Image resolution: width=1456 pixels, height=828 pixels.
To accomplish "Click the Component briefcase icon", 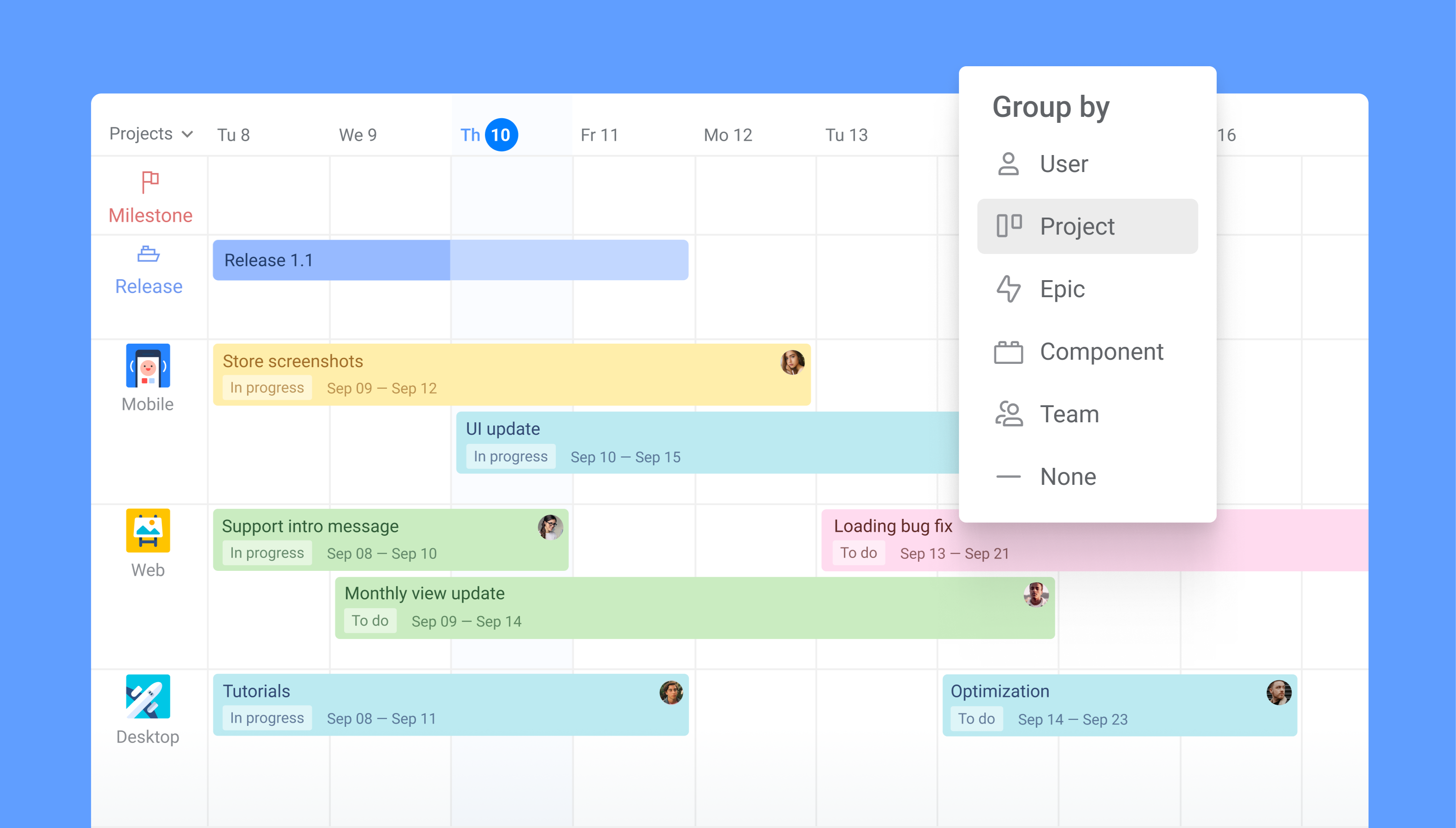I will (1008, 352).
